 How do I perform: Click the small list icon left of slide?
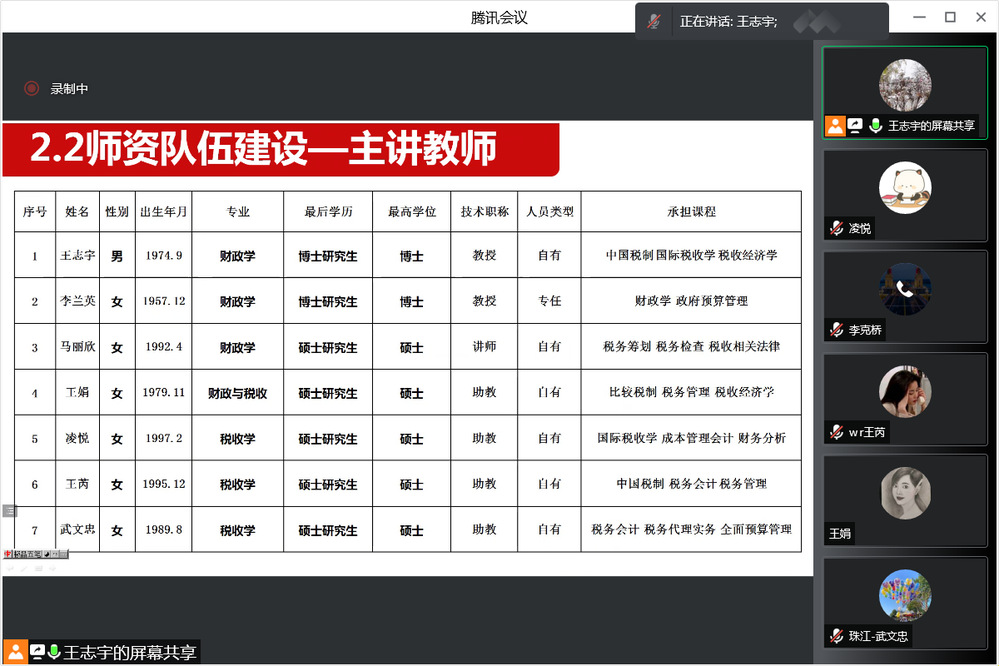coord(10,511)
